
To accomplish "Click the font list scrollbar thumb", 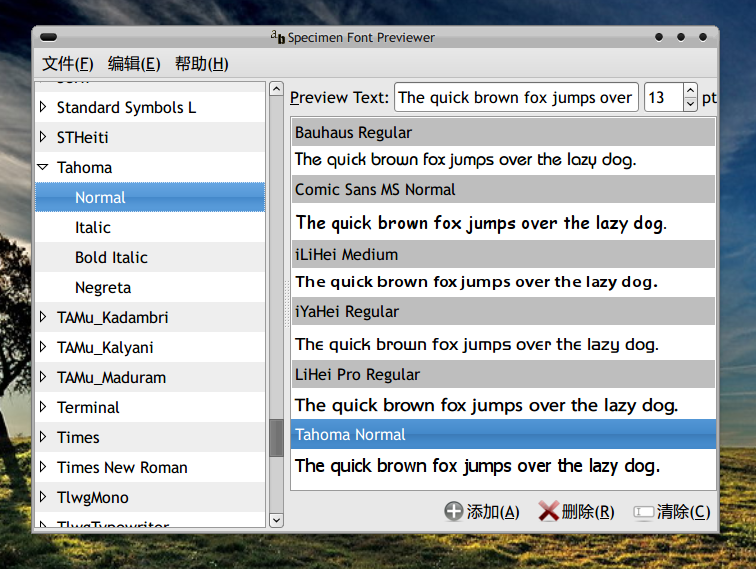I will click(x=276, y=437).
